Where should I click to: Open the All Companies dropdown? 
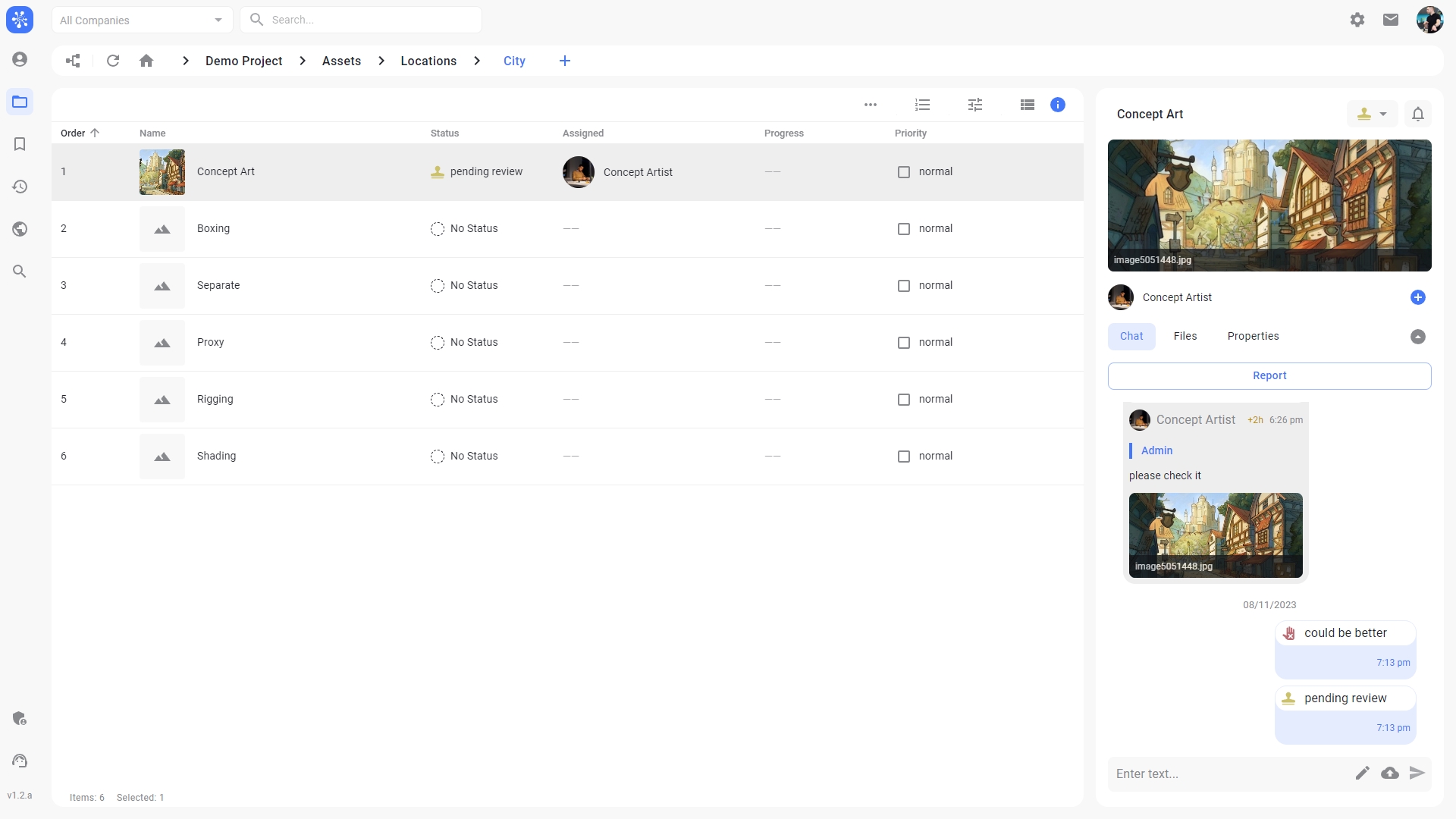point(142,20)
